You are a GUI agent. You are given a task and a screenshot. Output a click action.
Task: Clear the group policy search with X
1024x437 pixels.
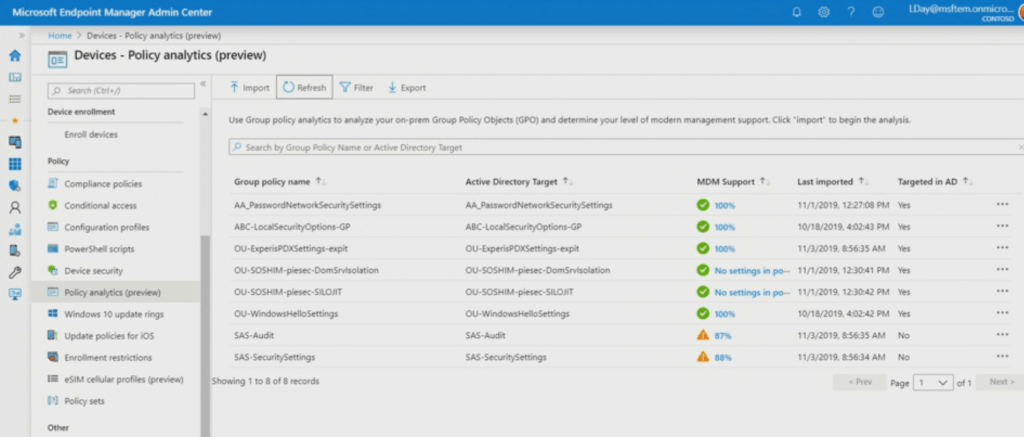pyautogui.click(x=1020, y=148)
